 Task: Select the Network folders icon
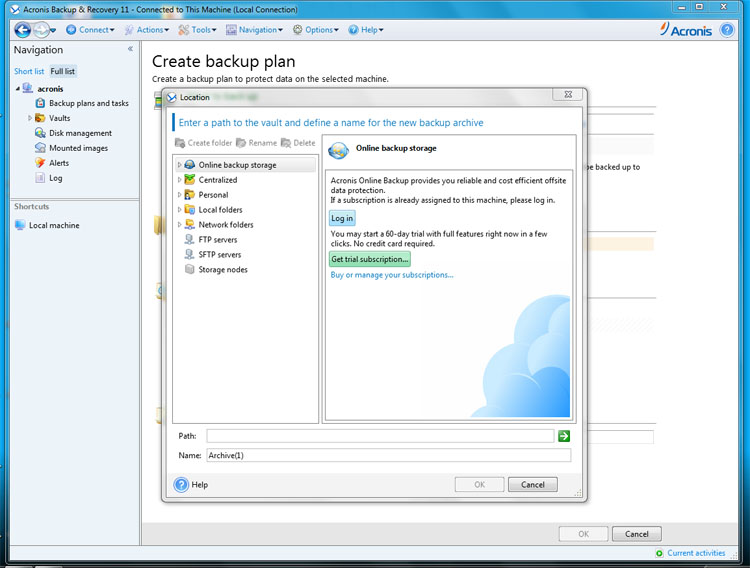click(189, 224)
